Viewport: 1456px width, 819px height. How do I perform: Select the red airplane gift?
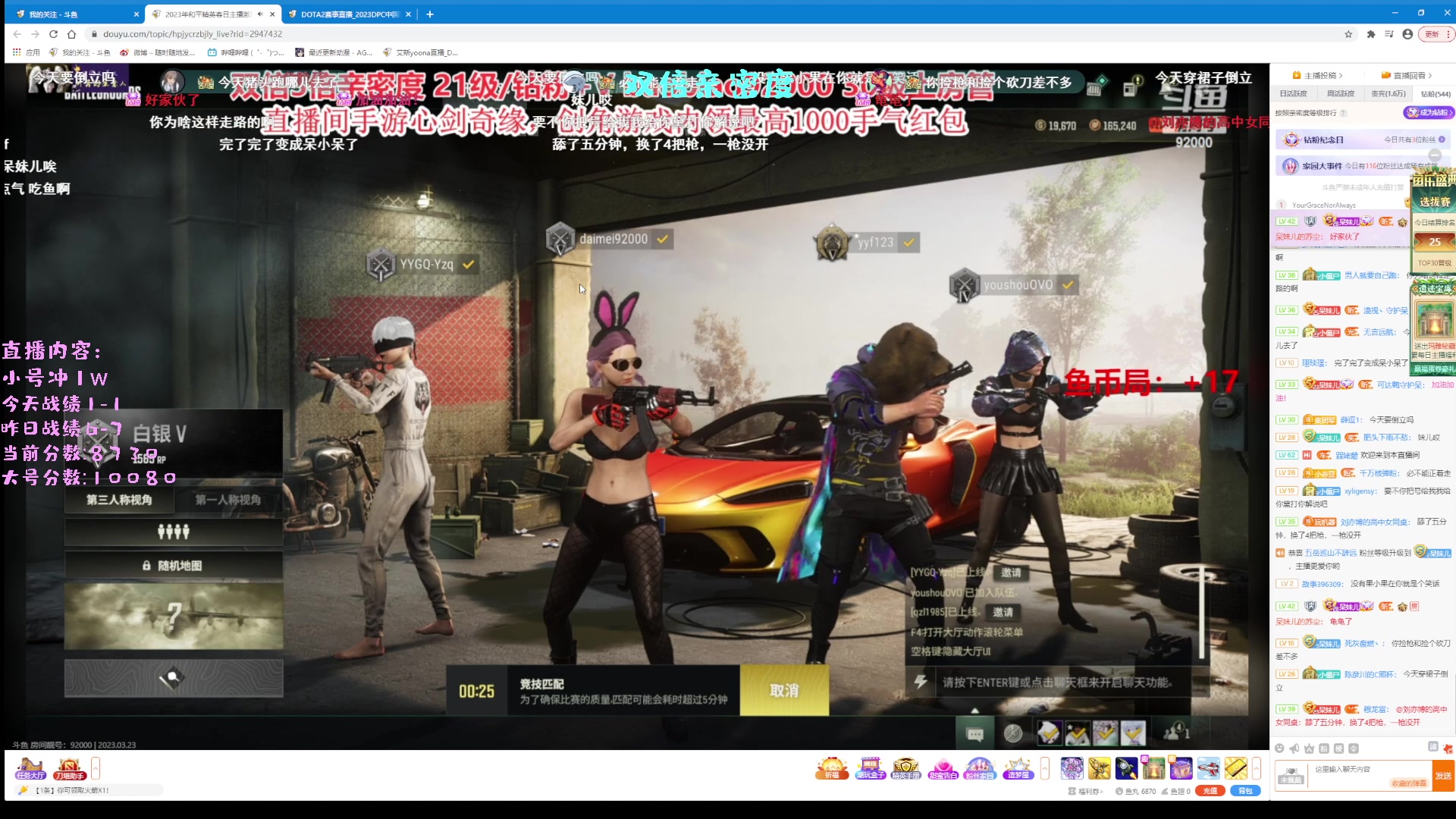(x=1208, y=768)
